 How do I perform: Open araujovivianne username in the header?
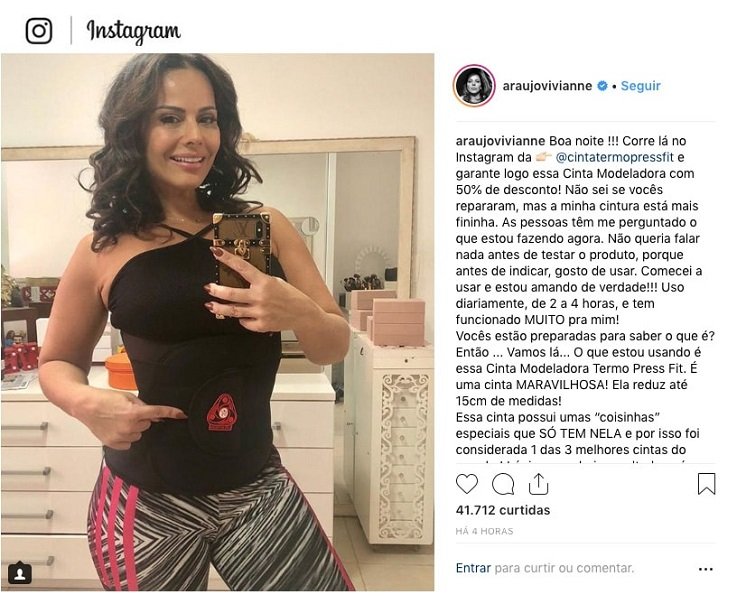pos(547,86)
